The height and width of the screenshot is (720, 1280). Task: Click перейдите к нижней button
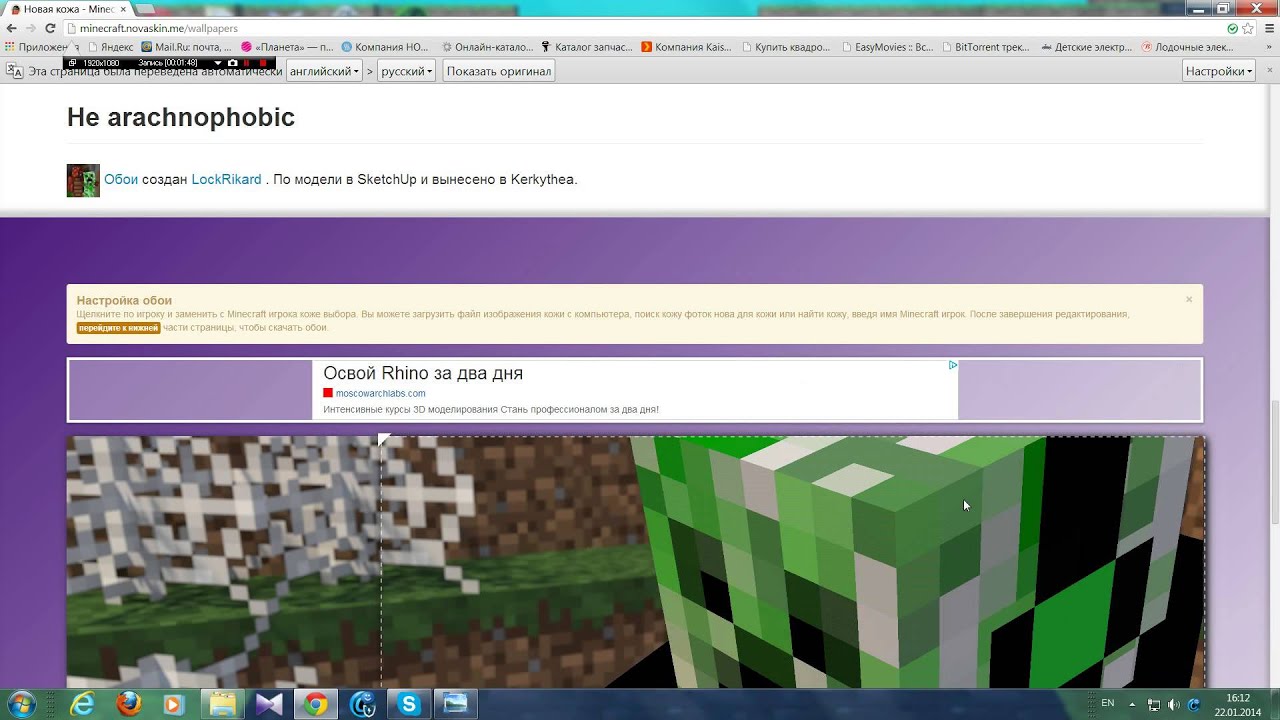pyautogui.click(x=118, y=328)
